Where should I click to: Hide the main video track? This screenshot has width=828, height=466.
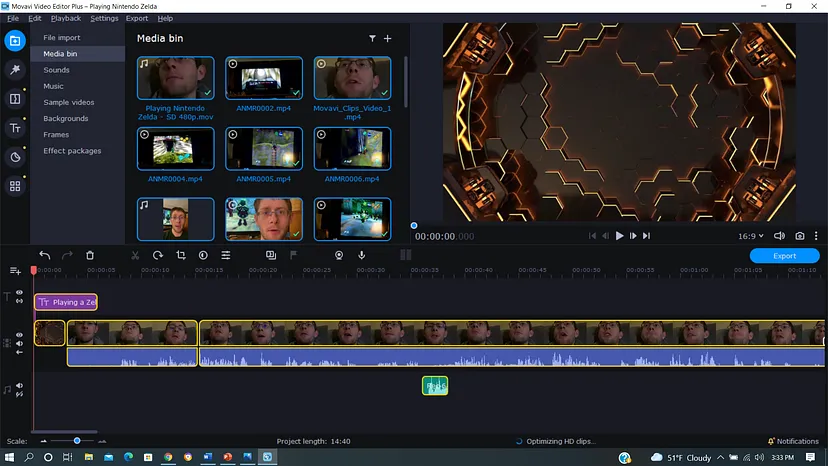[x=20, y=335]
